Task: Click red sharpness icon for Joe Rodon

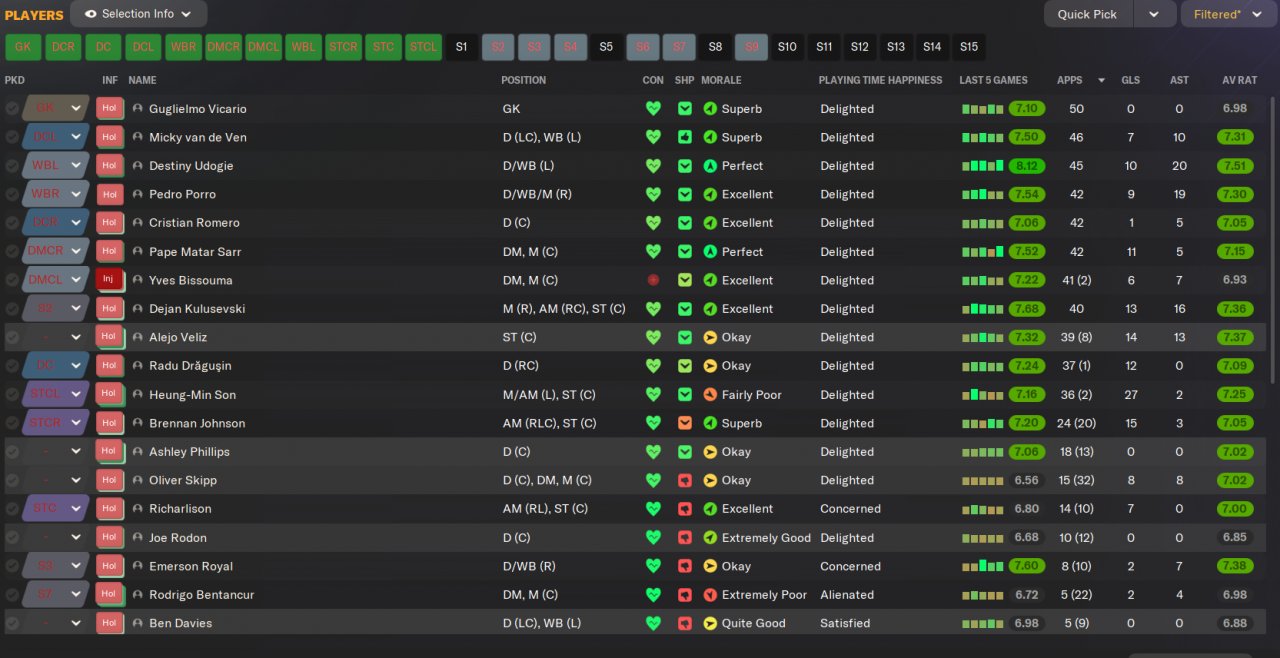Action: (x=684, y=537)
